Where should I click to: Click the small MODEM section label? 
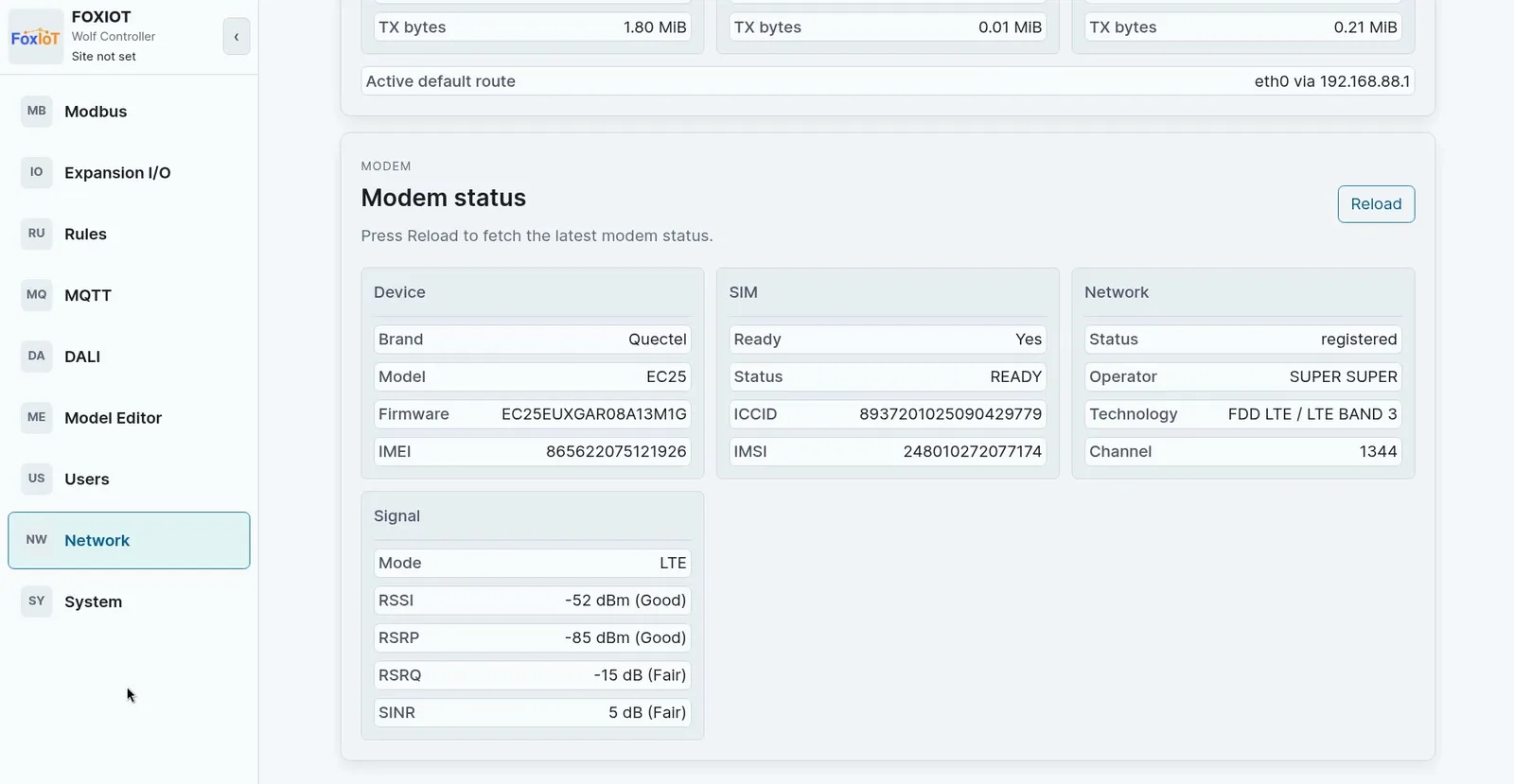point(386,166)
